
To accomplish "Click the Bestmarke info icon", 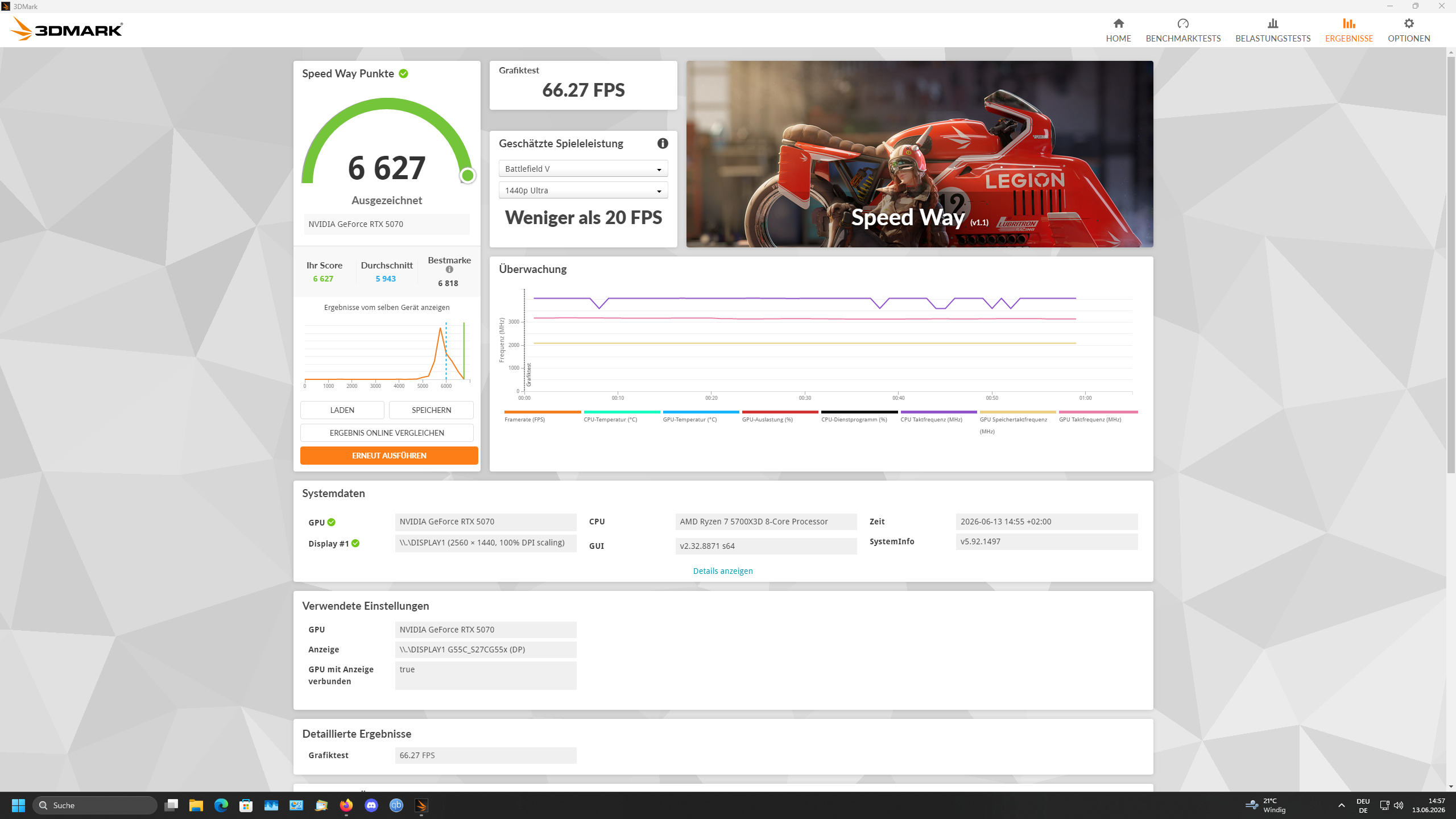I will pyautogui.click(x=449, y=270).
